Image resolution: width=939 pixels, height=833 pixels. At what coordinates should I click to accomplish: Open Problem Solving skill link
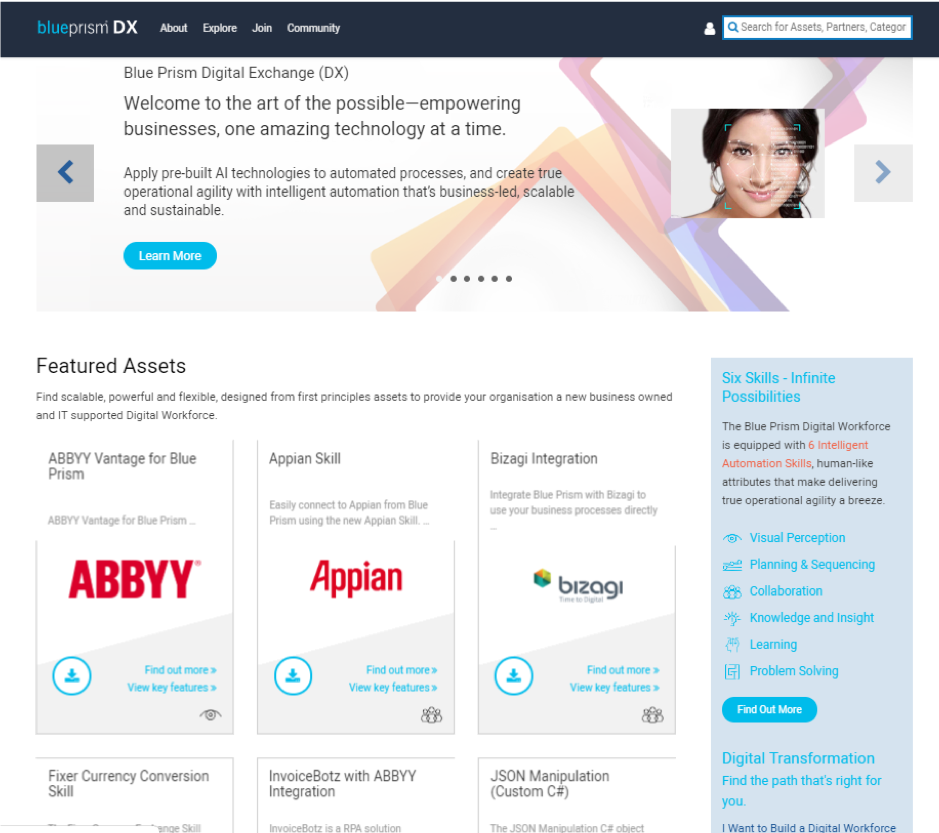tap(794, 671)
